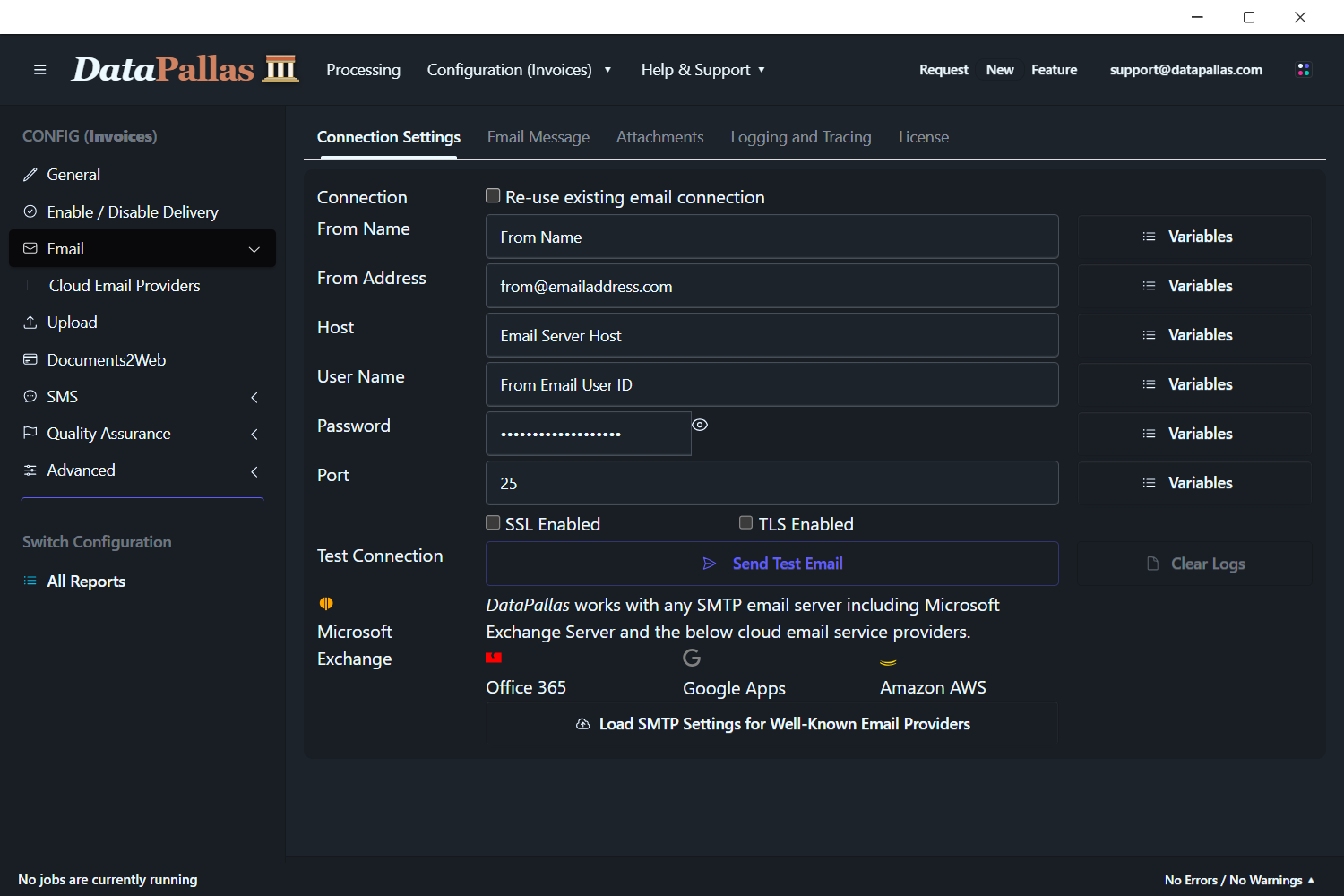Click the check-circle icon beside Enable / Disable Delivery
Screen dimensions: 1344x896
click(30, 211)
